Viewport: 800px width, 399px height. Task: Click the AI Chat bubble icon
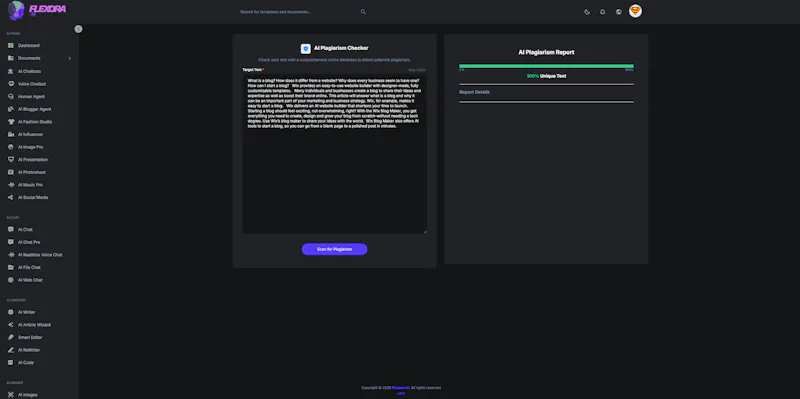[11, 230]
